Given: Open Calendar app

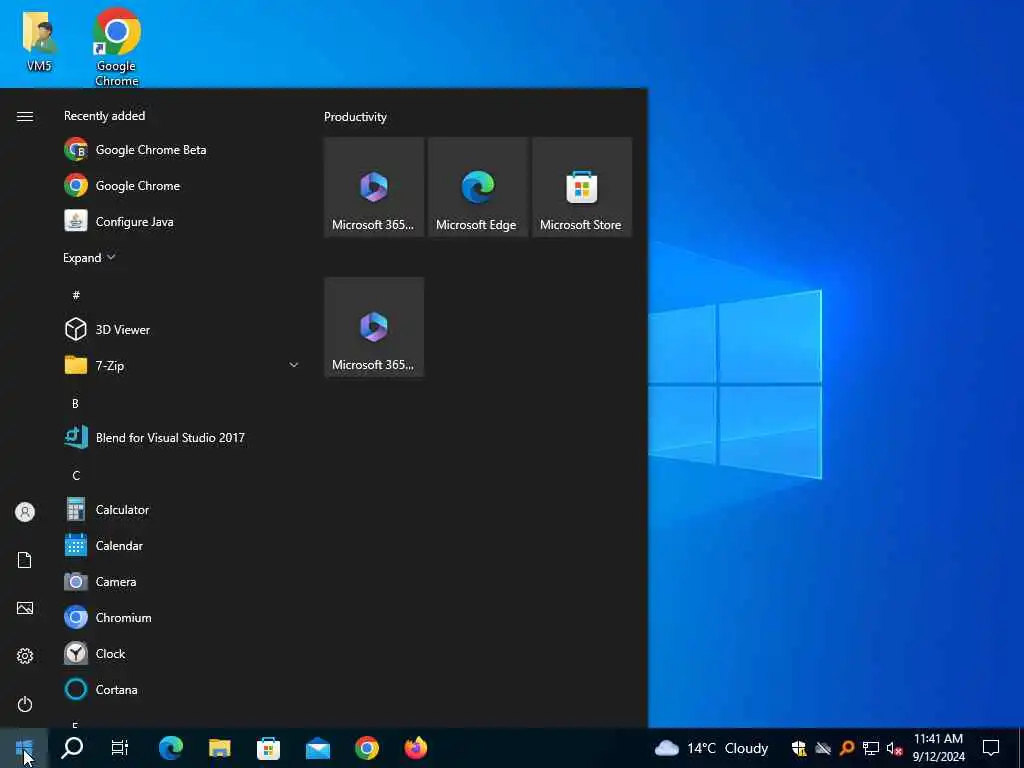Looking at the screenshot, I should [x=182, y=545].
